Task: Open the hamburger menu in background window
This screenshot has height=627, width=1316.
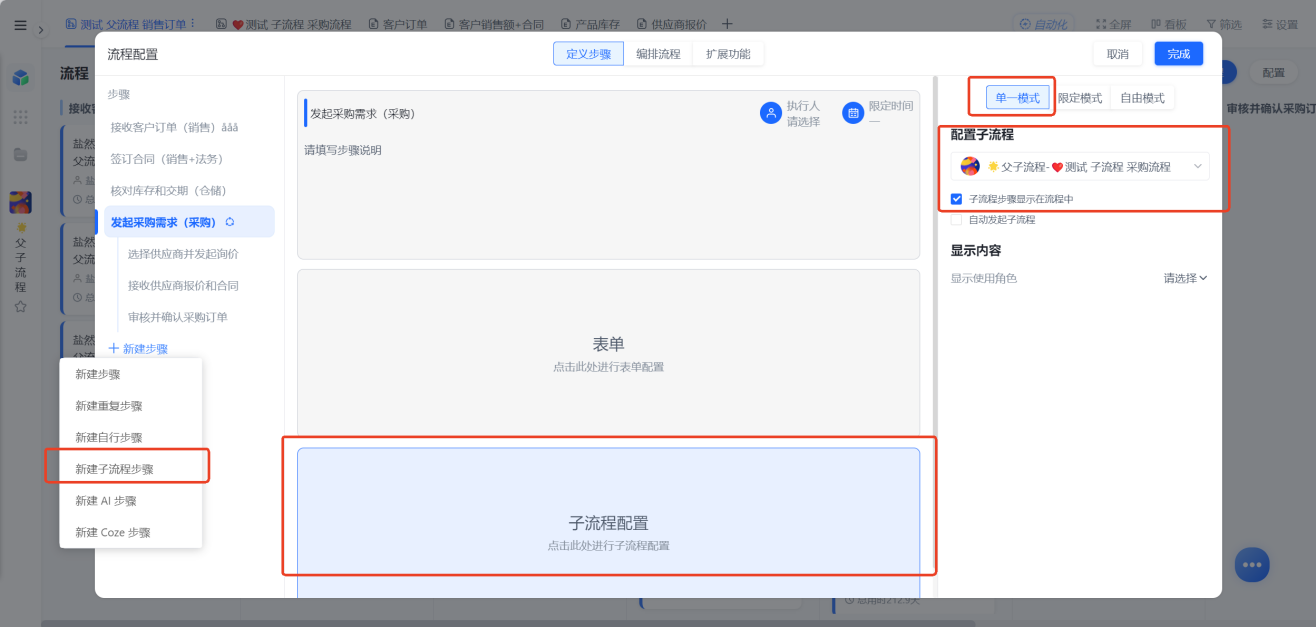Action: pos(20,25)
